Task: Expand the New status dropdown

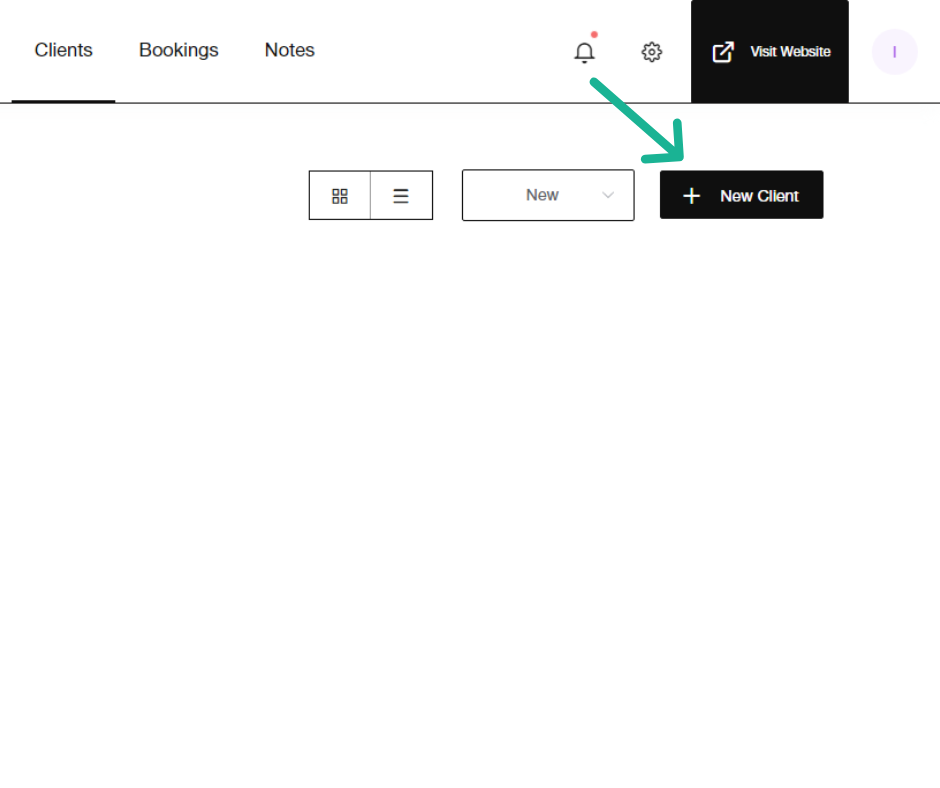Action: [x=548, y=196]
